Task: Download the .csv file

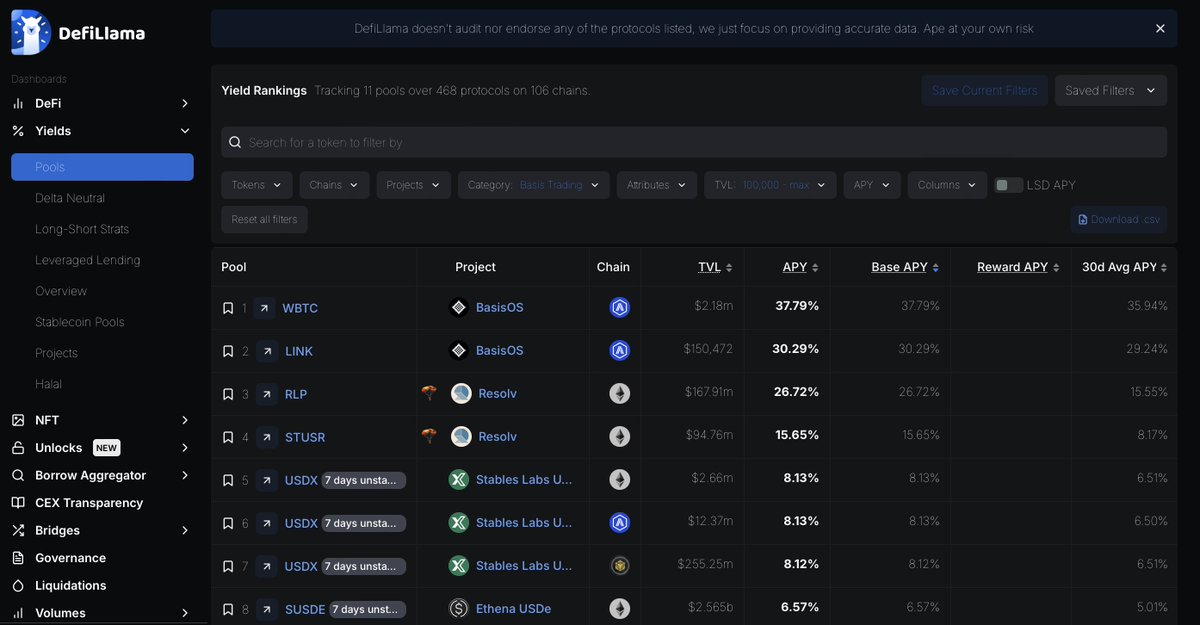Action: click(x=1119, y=219)
